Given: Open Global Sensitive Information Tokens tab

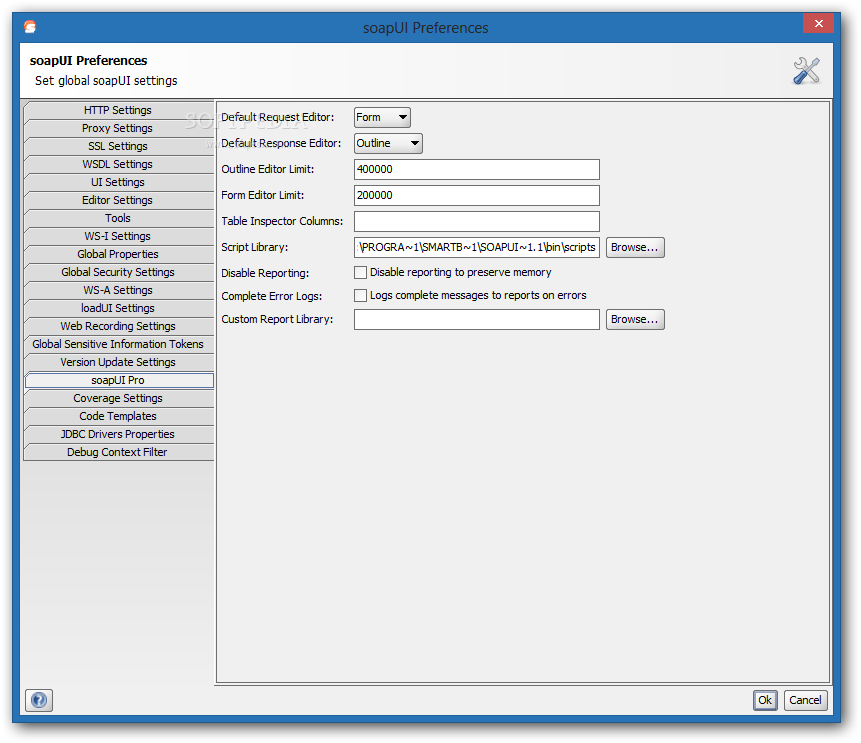Looking at the screenshot, I should [118, 344].
